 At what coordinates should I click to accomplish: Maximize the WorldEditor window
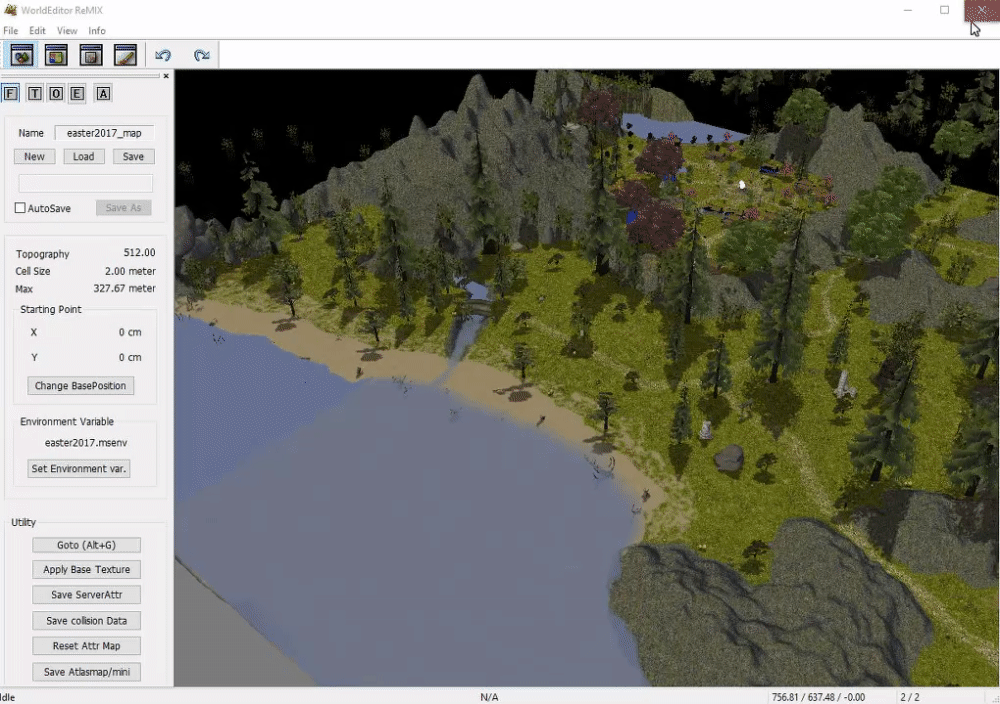[945, 10]
